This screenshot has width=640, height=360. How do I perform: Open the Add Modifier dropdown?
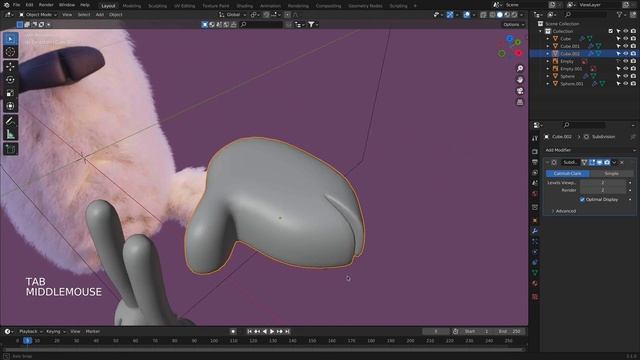(589, 150)
